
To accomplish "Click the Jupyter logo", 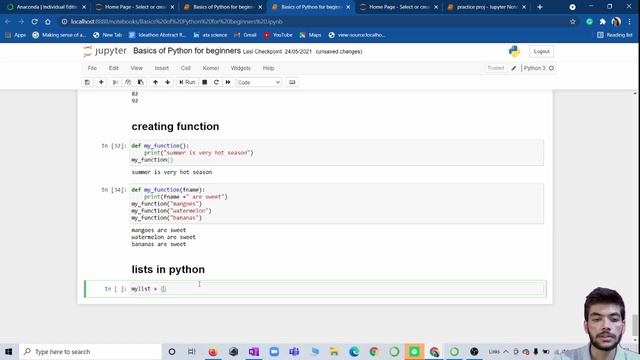I will [105, 51].
